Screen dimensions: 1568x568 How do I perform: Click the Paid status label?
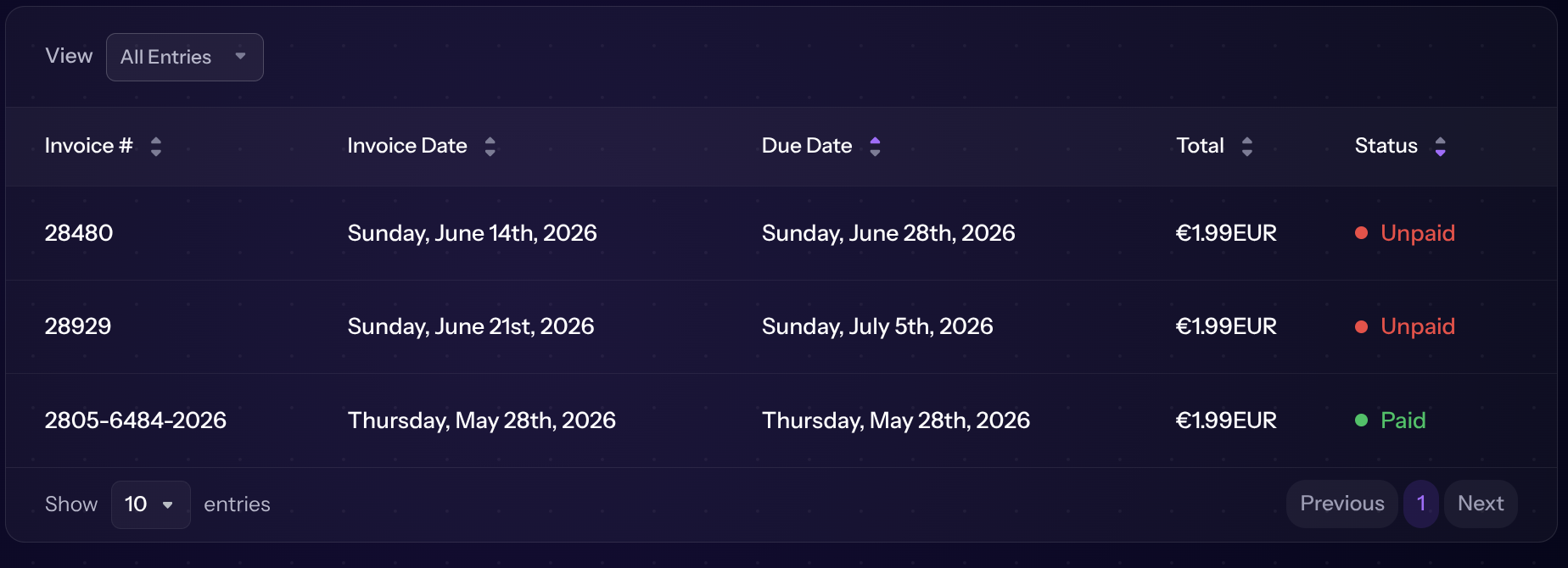click(1403, 420)
